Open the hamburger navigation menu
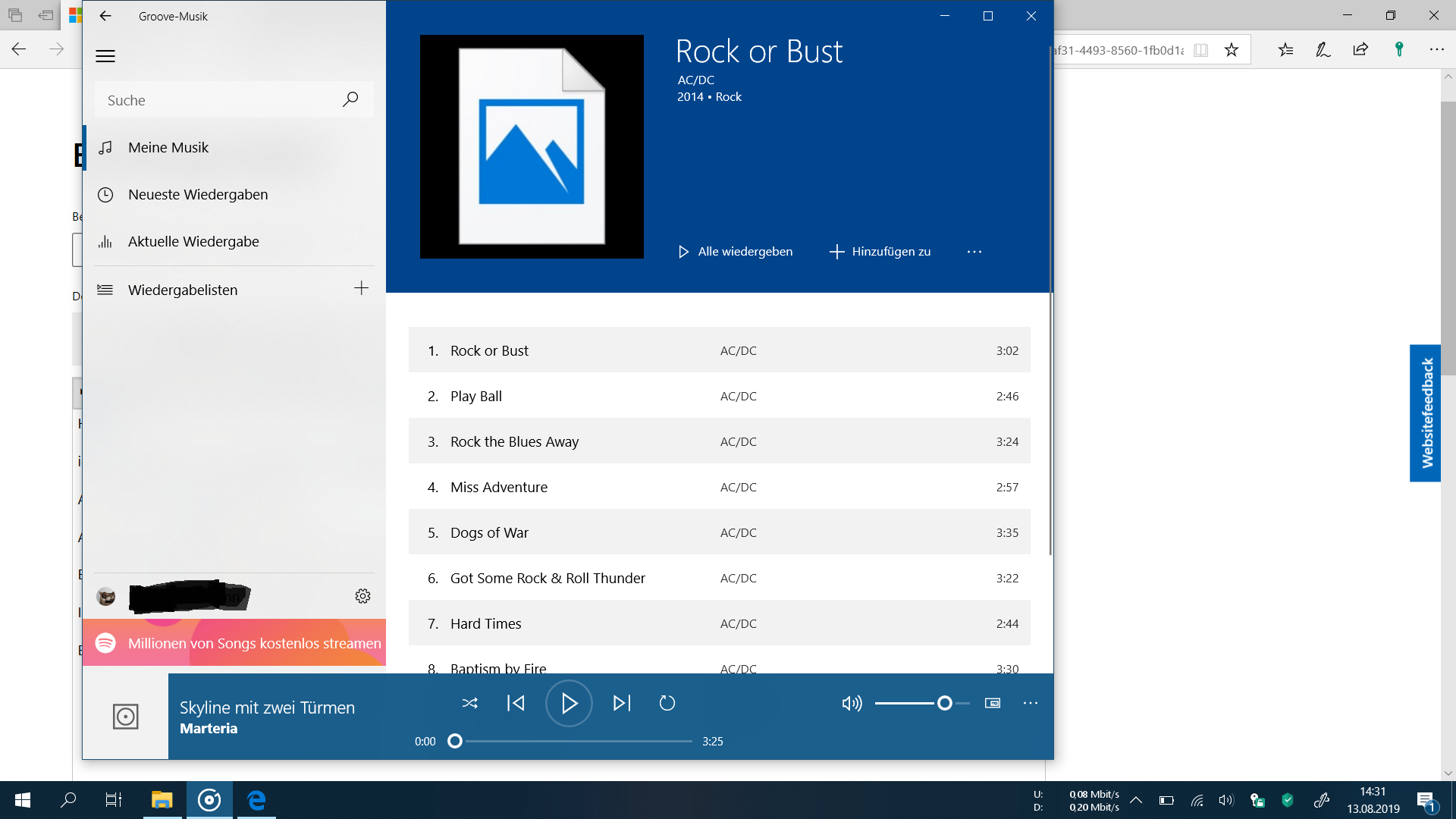The width and height of the screenshot is (1456, 819). 105,56
